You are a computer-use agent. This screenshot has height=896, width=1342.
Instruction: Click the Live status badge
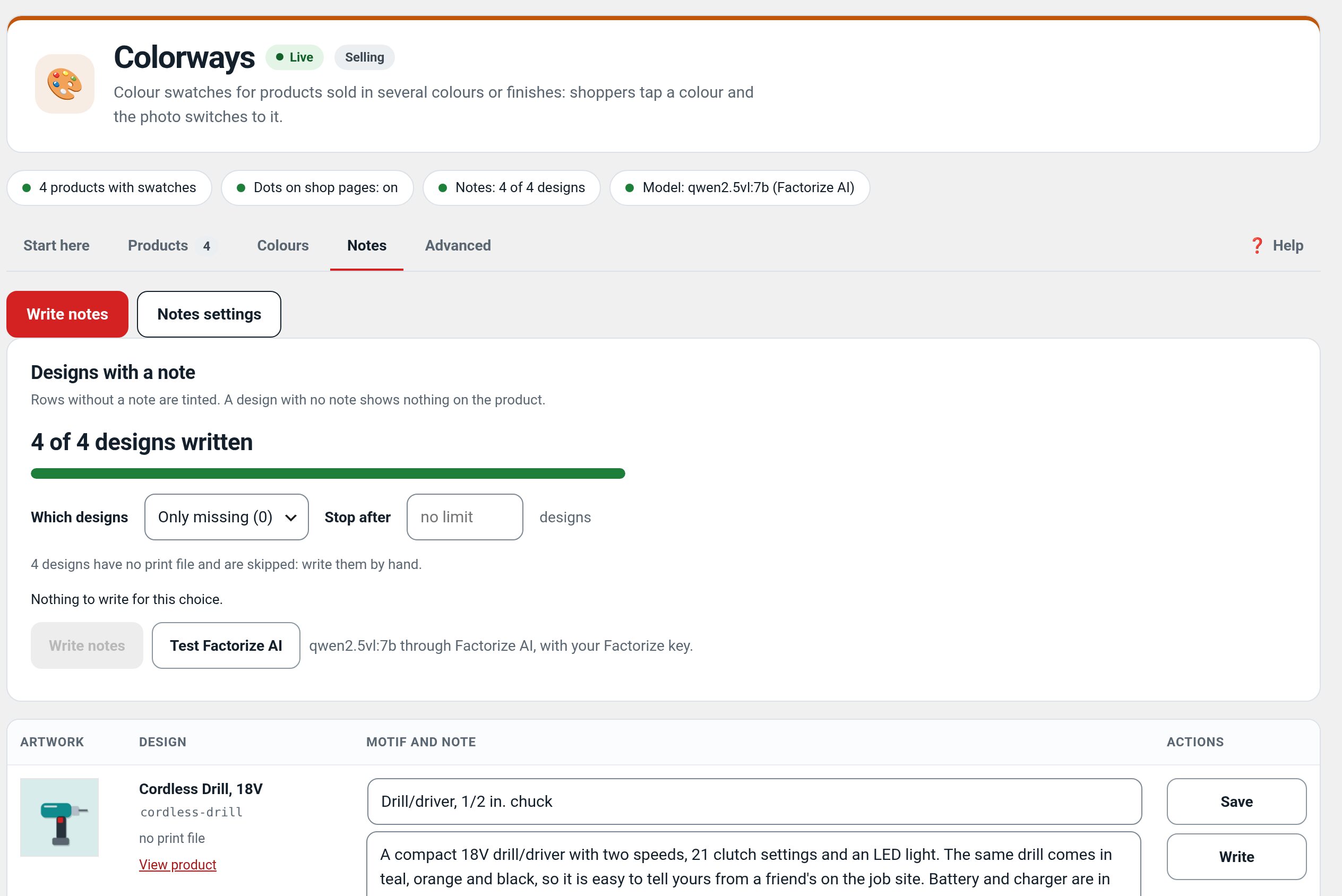click(294, 57)
